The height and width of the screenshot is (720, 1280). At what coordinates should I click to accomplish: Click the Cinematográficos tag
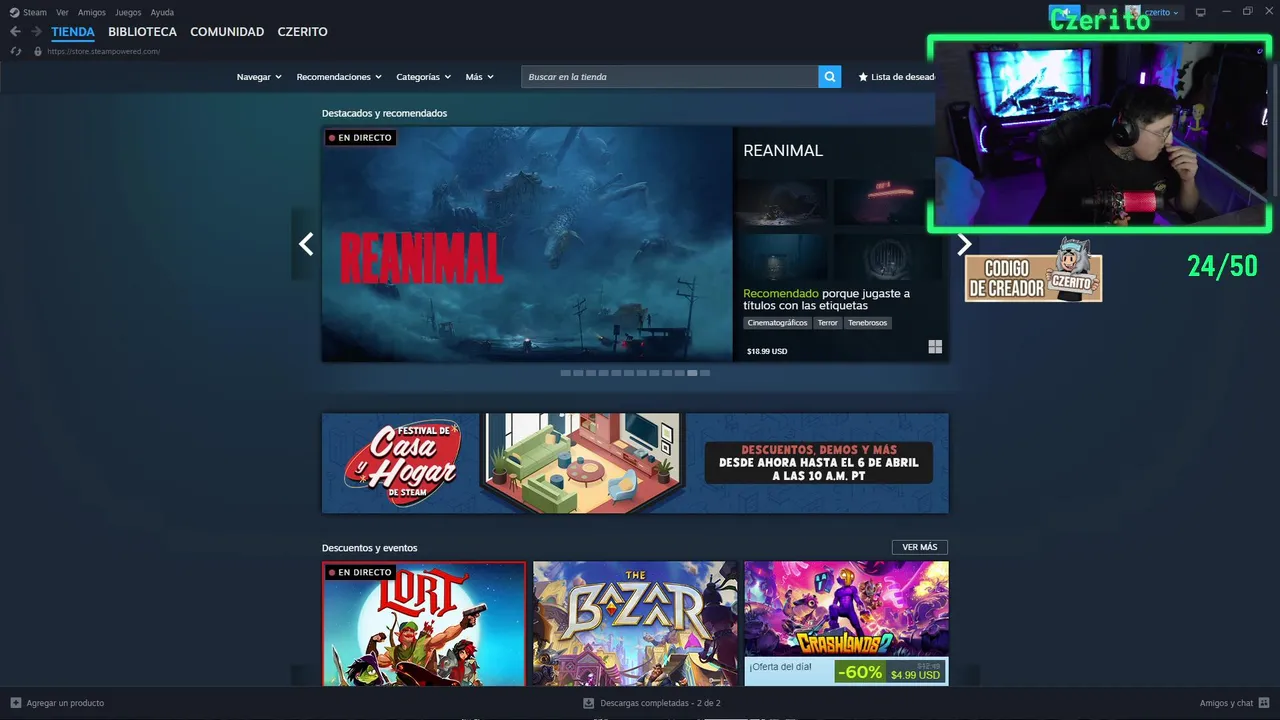pos(777,323)
